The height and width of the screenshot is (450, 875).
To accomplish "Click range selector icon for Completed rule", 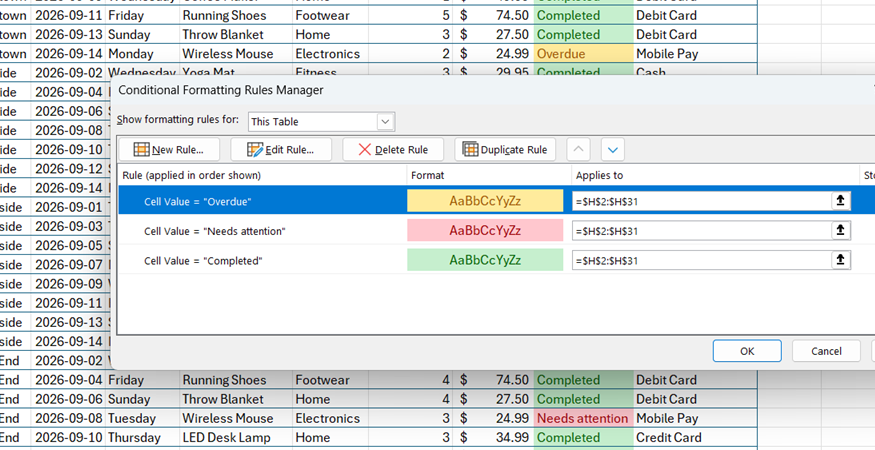I will (x=840, y=260).
